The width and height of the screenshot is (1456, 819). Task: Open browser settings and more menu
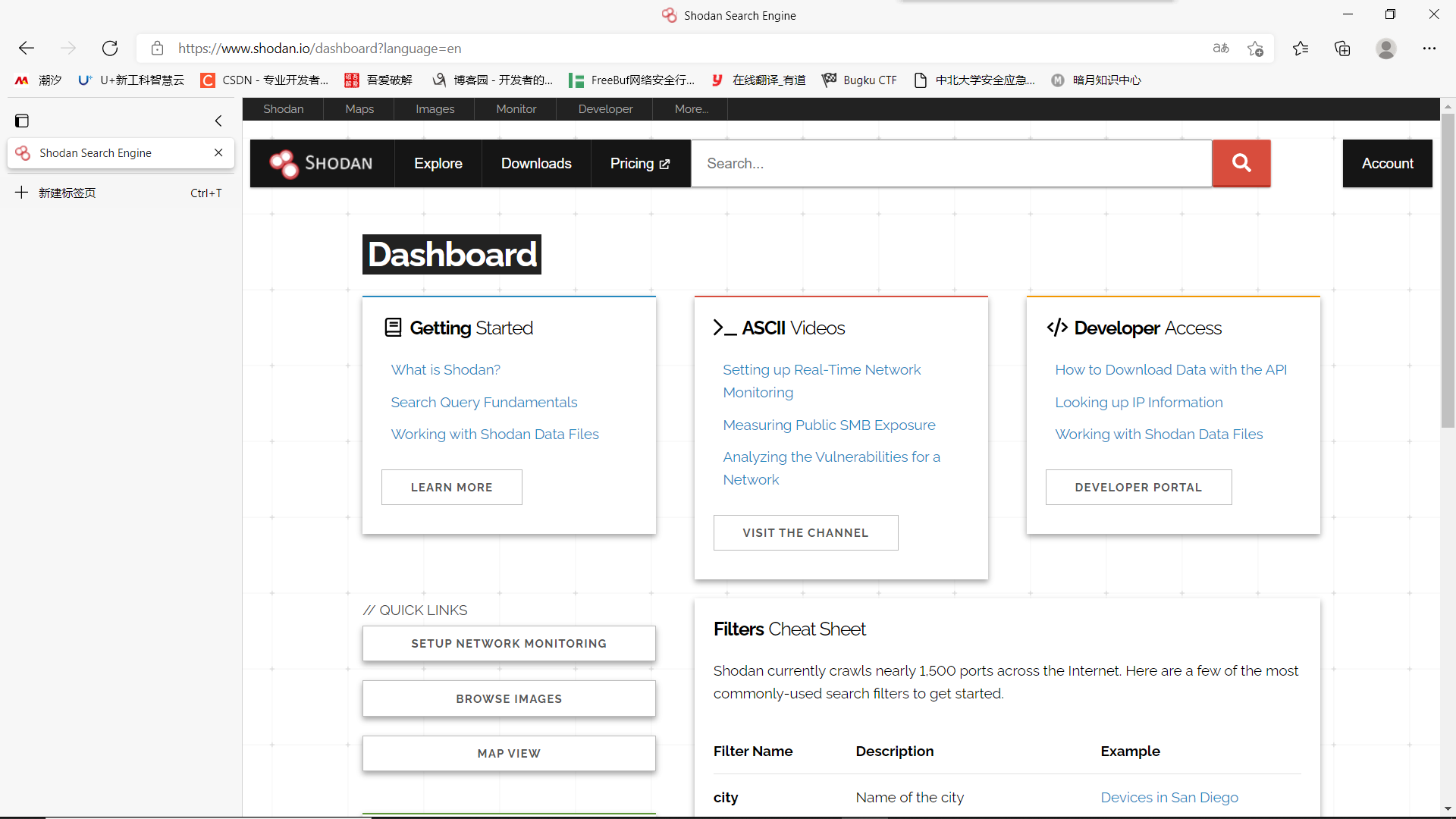click(x=1429, y=49)
